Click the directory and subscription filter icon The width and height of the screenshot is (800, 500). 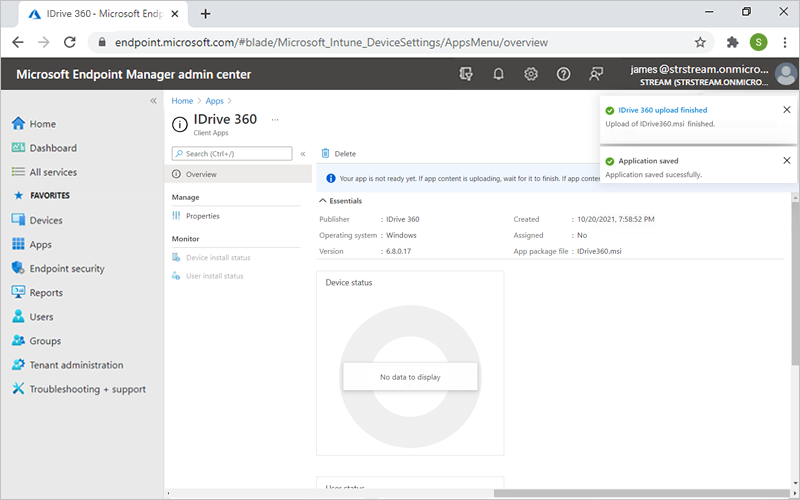click(465, 74)
